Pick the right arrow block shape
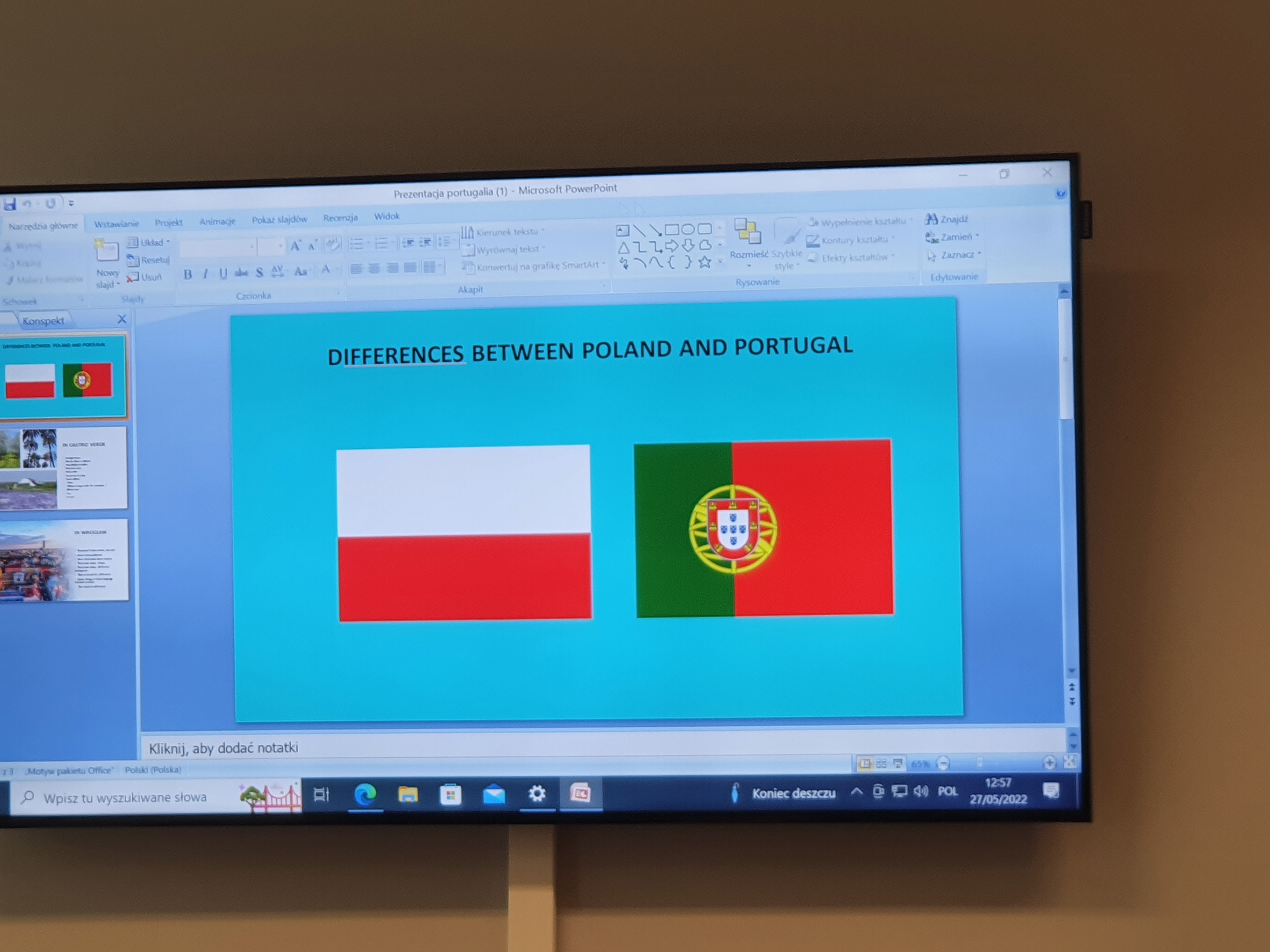The width and height of the screenshot is (1270, 952). click(x=671, y=246)
